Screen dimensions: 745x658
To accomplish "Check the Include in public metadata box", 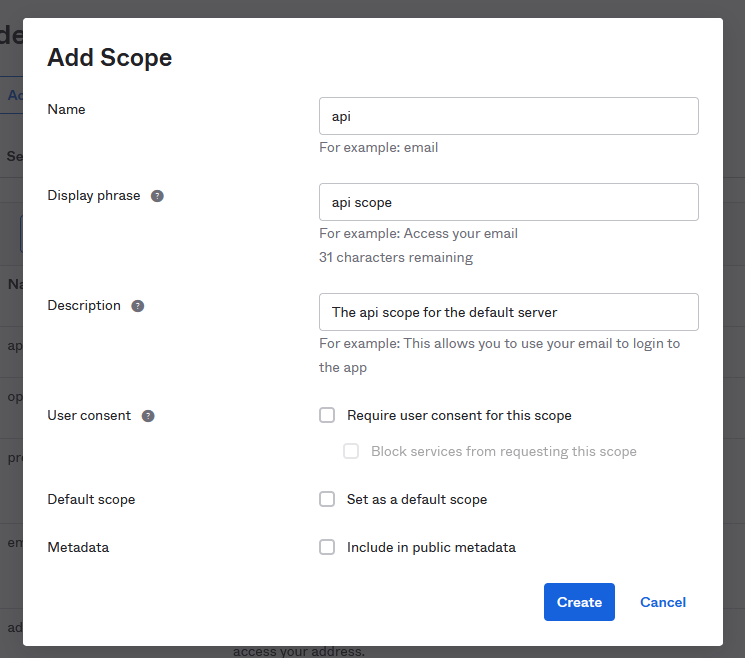I will pyautogui.click(x=327, y=547).
